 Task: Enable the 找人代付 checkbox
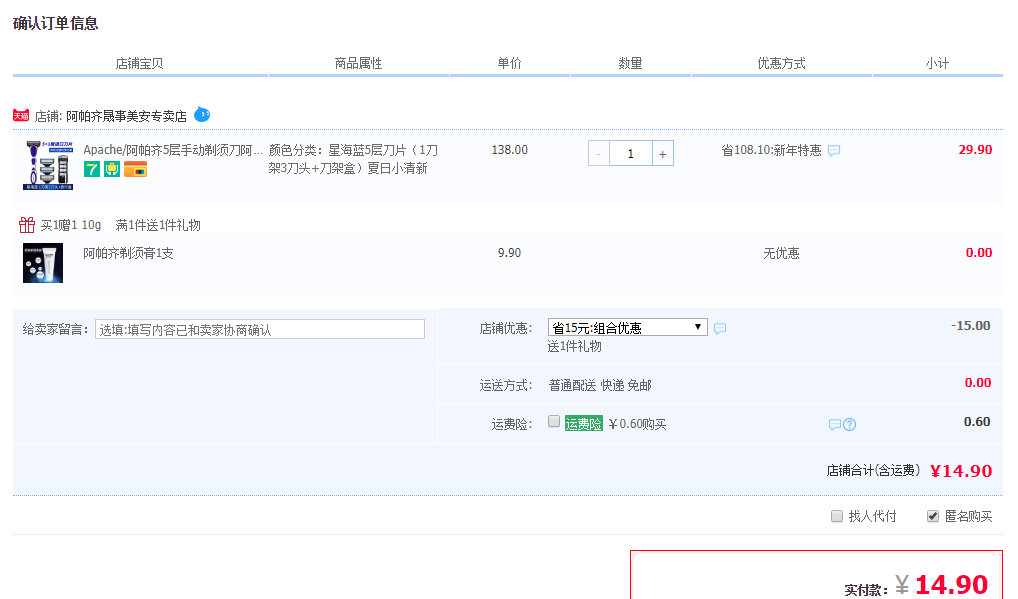[837, 516]
